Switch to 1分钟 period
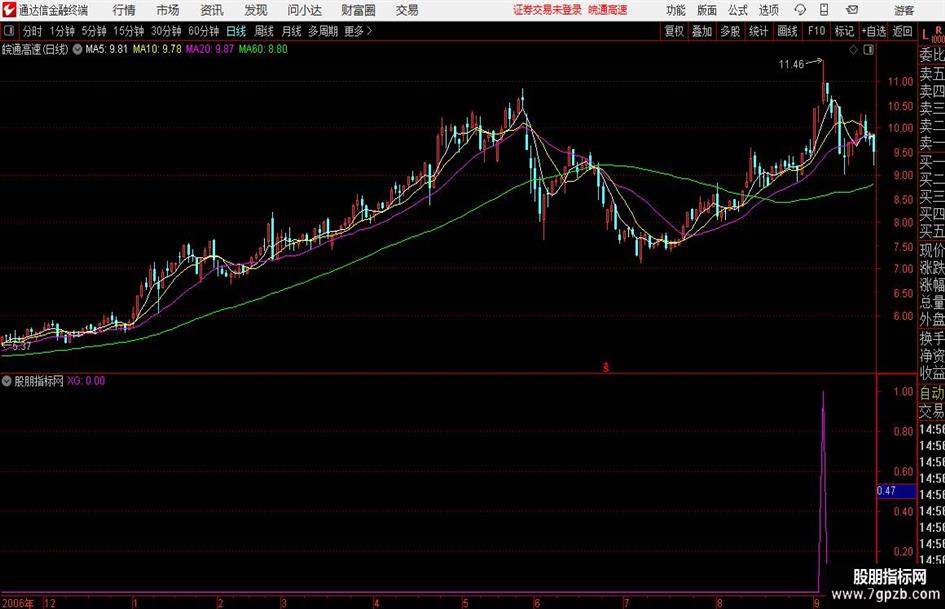 [62, 31]
